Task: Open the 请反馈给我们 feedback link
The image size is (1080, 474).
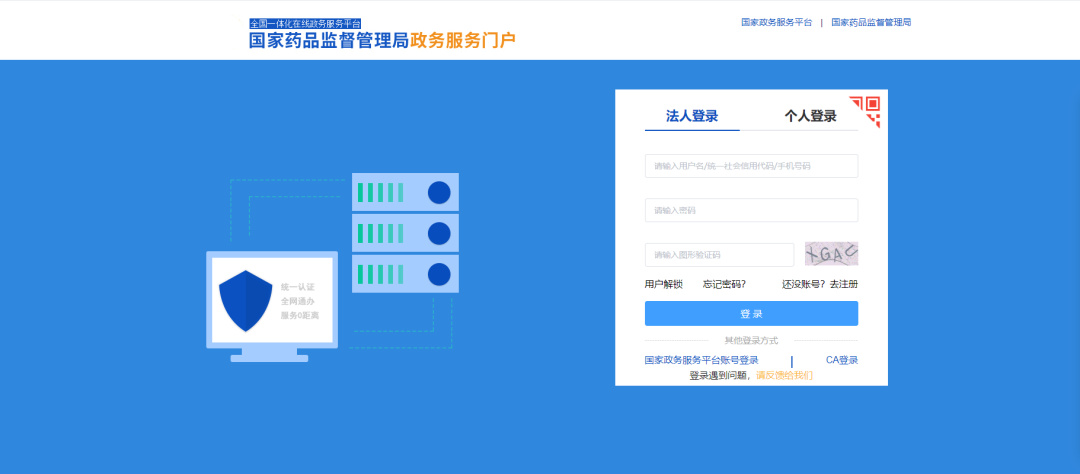Action: point(783,376)
